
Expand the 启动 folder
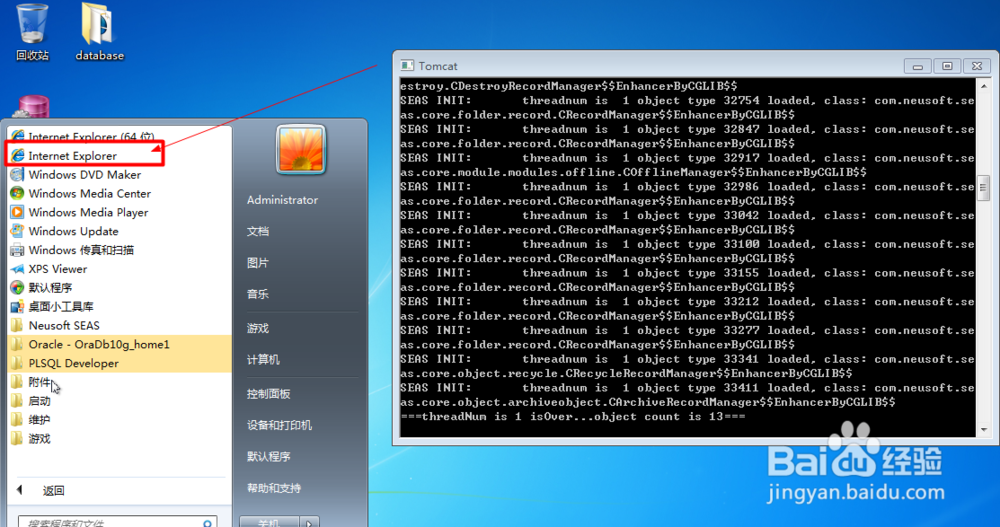tap(40, 401)
